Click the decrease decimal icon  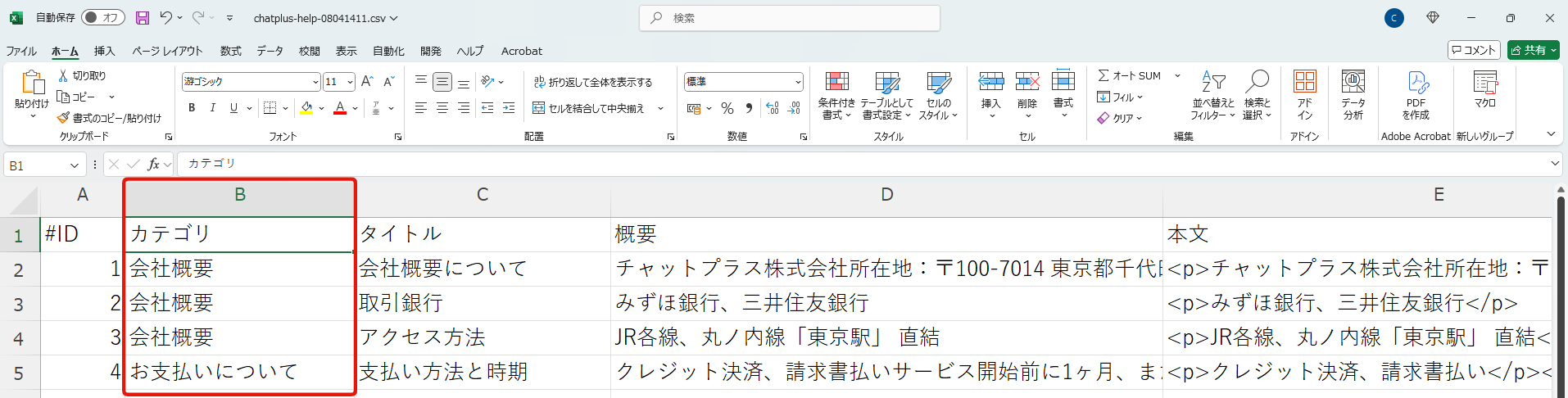click(x=794, y=108)
